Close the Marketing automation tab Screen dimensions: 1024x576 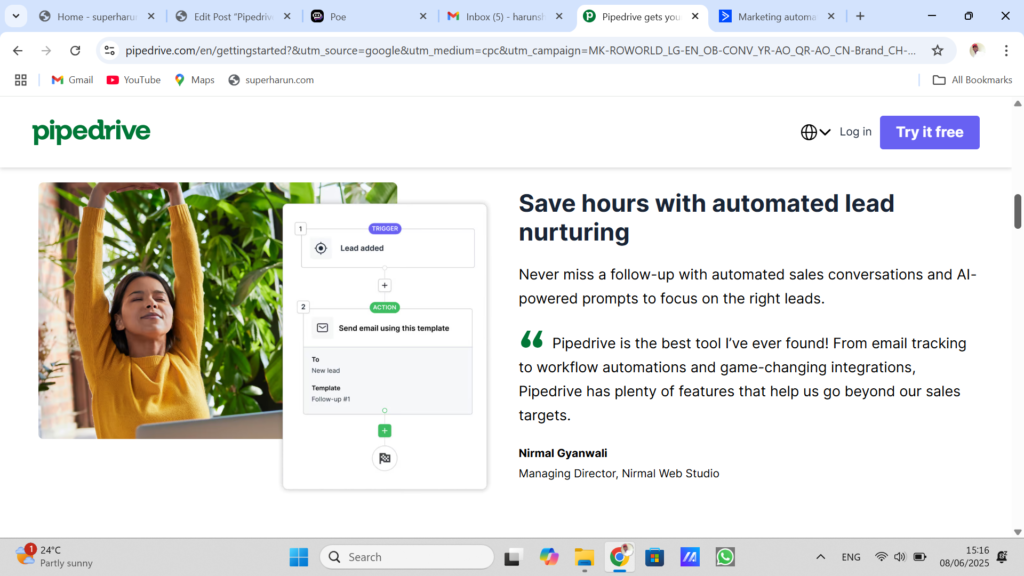pos(831,16)
